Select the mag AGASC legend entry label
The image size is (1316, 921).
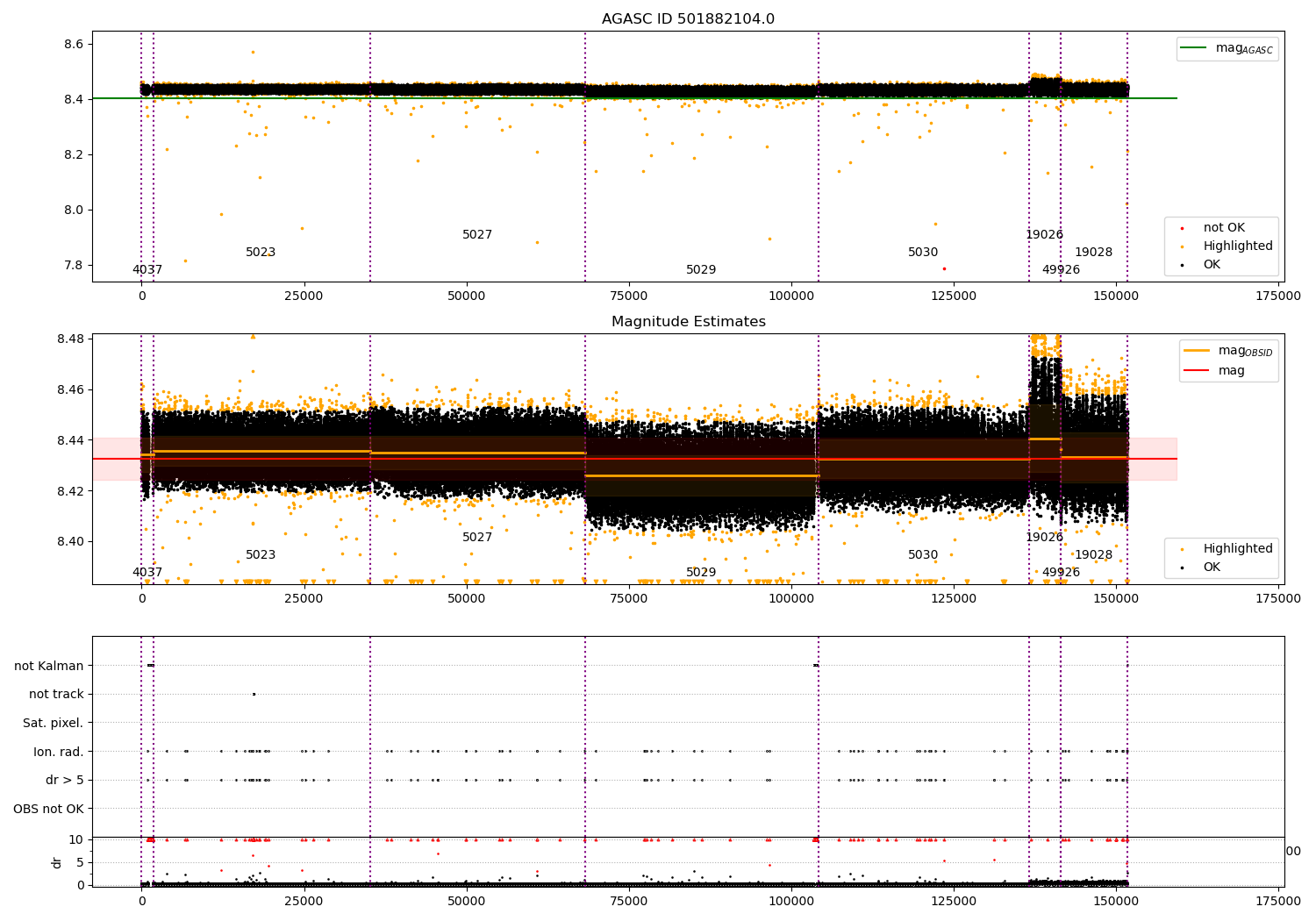[1244, 48]
